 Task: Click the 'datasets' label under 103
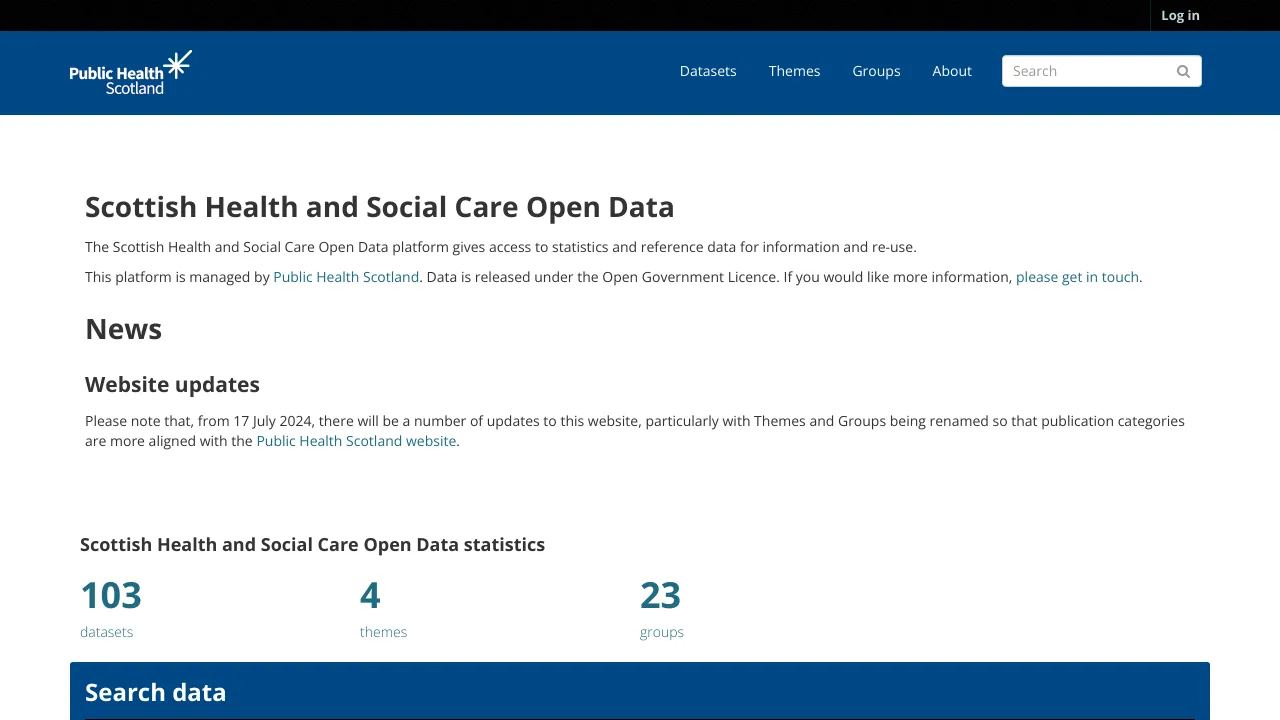[106, 632]
